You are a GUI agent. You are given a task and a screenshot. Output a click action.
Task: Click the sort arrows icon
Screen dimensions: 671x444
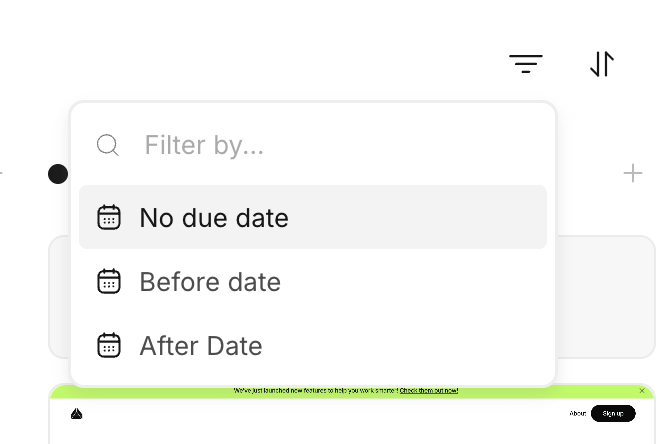pos(601,64)
